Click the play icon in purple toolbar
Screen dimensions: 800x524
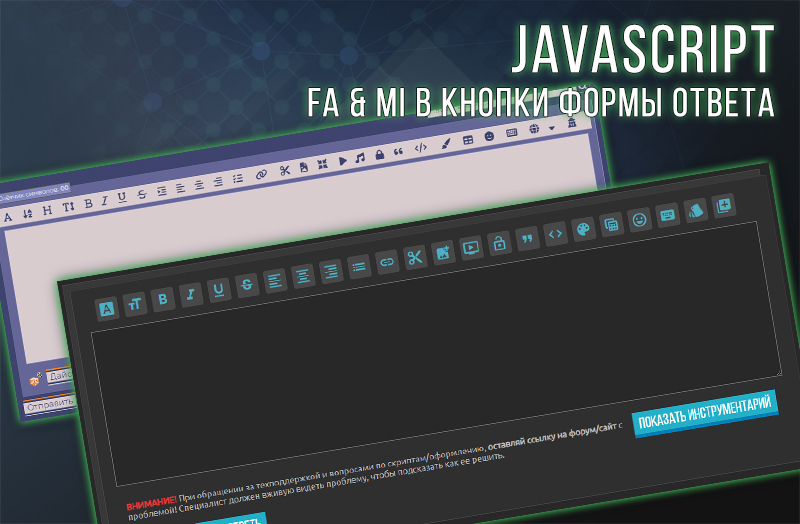[x=342, y=160]
